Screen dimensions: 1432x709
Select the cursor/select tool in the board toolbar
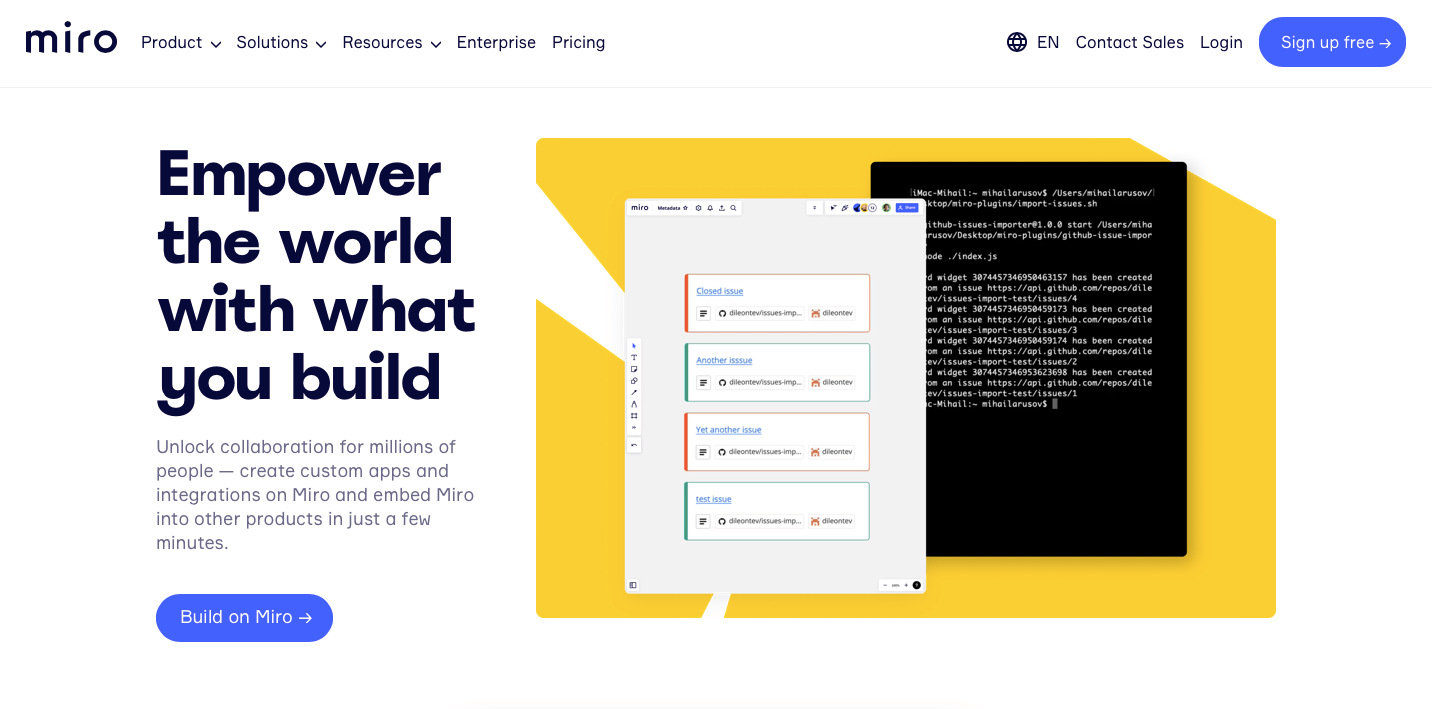pos(634,347)
